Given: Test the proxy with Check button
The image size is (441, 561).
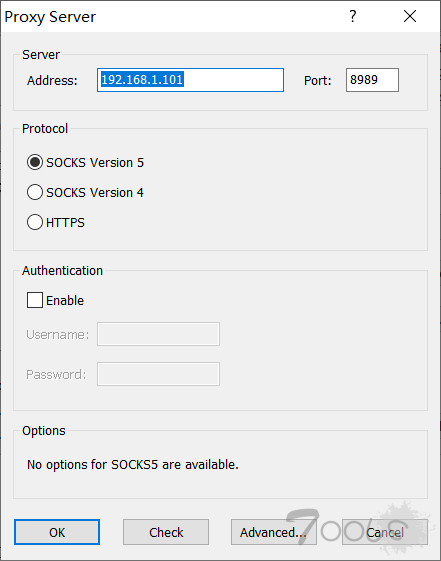Looking at the screenshot, I should 166,532.
